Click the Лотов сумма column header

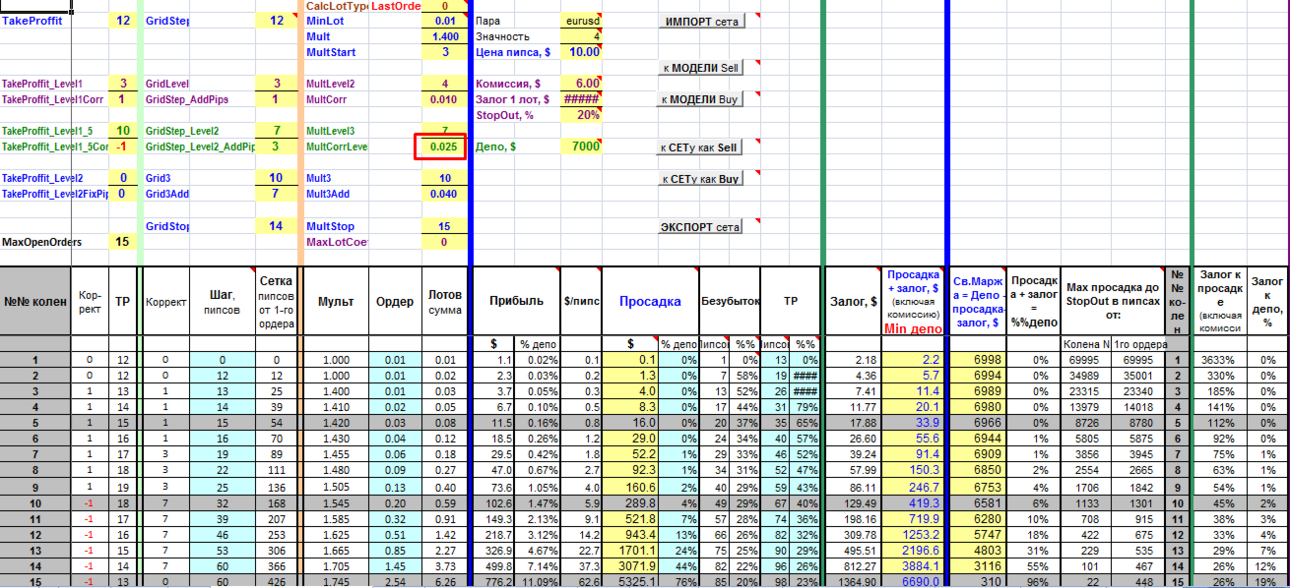(x=445, y=301)
